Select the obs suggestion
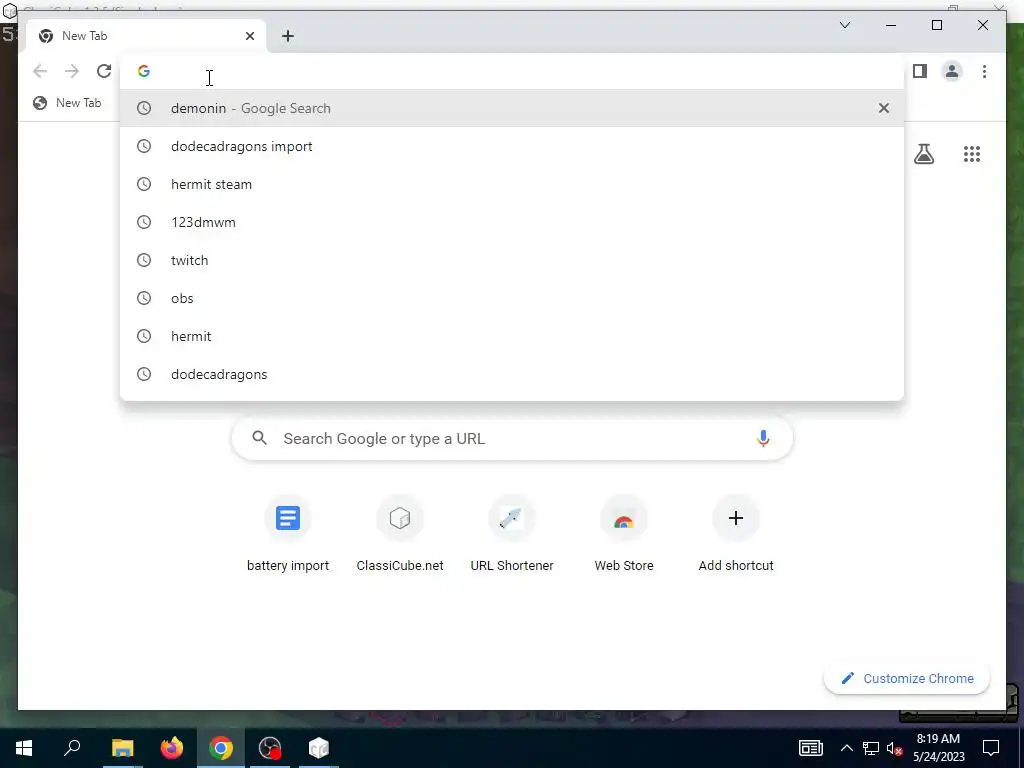Screen dimensions: 1024x768 click(512, 298)
